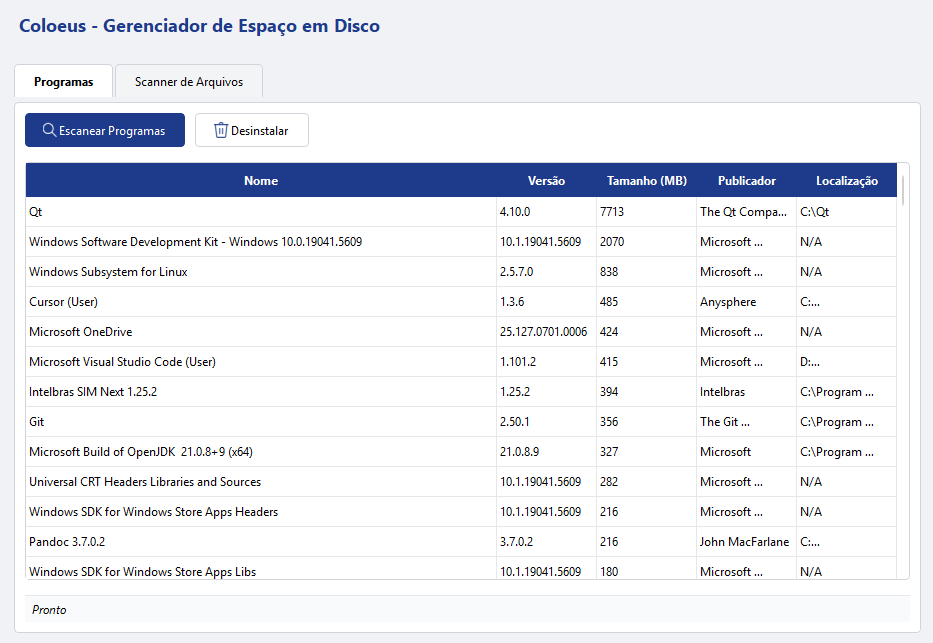Select Windows SDK for Windows Store Apps Libs
The width and height of the screenshot is (933, 643).
click(461, 568)
